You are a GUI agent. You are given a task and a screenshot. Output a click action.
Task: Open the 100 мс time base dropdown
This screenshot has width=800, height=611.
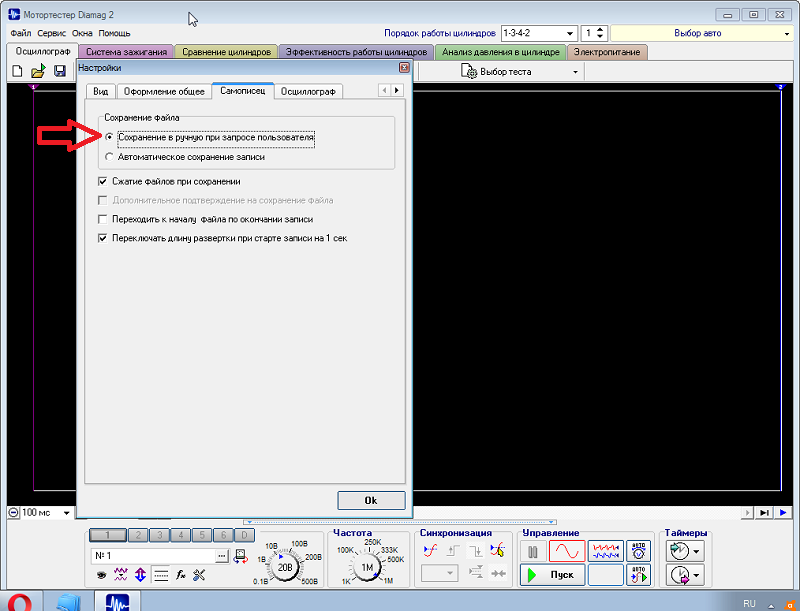tap(66, 513)
